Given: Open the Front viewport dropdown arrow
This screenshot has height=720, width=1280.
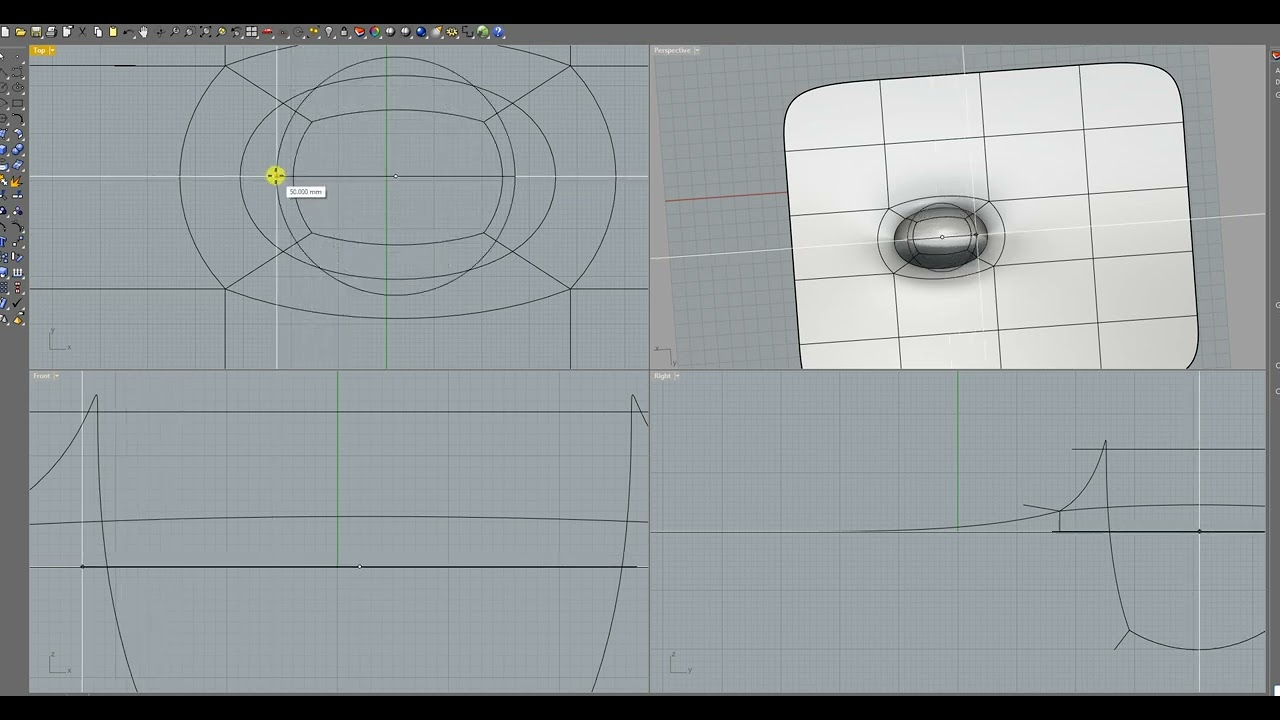Looking at the screenshot, I should 56,376.
